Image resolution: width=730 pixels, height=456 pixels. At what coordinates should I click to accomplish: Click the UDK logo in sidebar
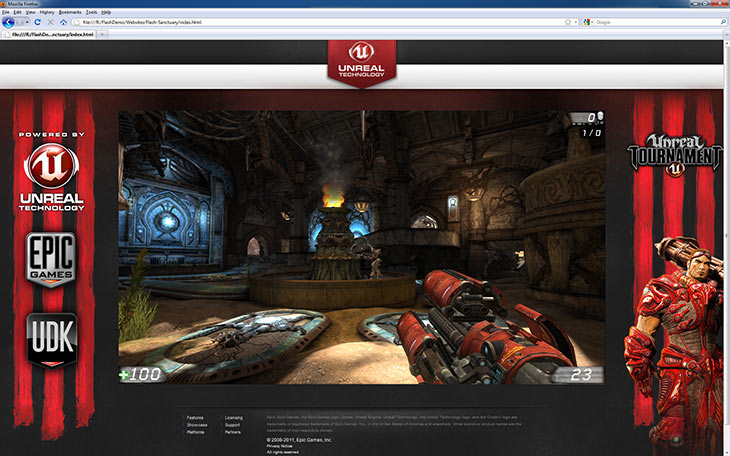point(52,337)
